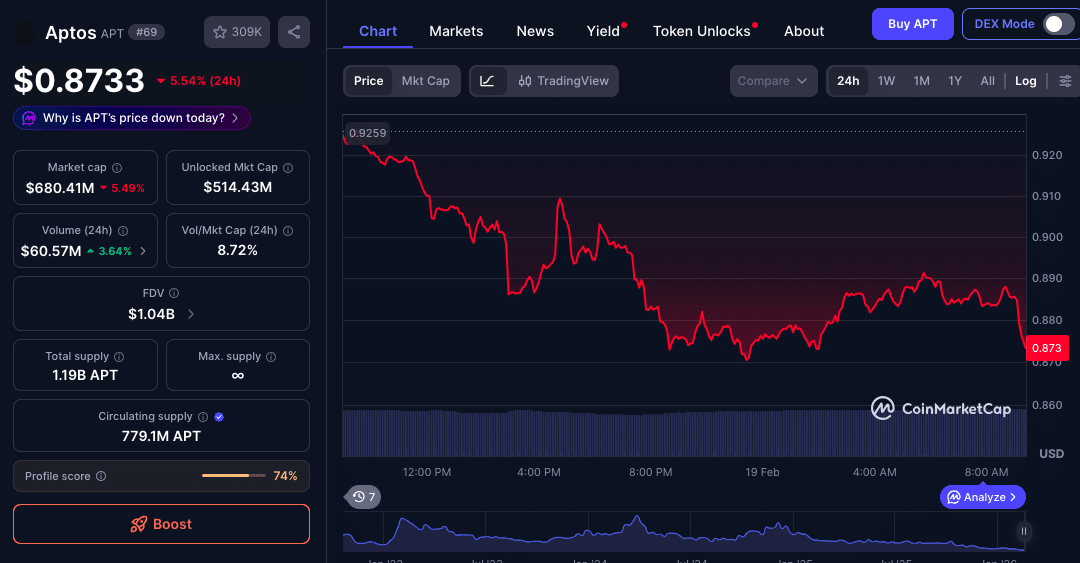Click the Boost button
Viewport: 1080px width, 563px height.
[161, 524]
